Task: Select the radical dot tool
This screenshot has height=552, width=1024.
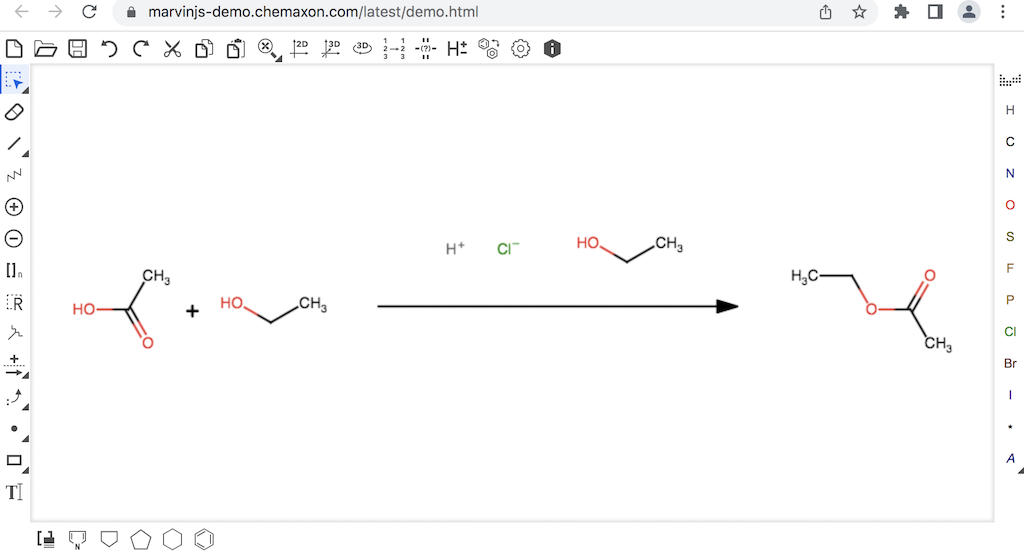Action: [x=14, y=429]
